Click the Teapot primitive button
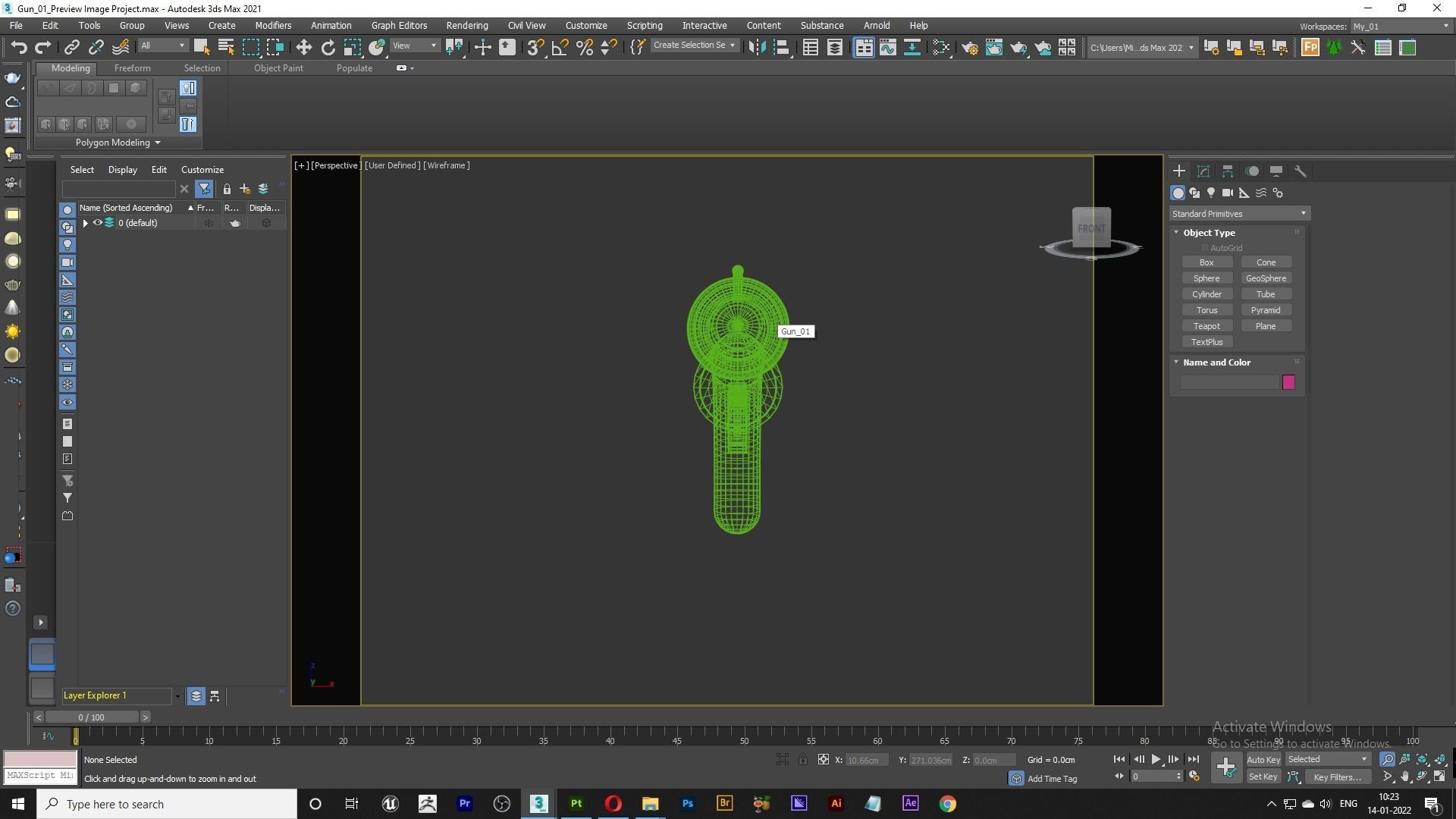 point(1207,326)
